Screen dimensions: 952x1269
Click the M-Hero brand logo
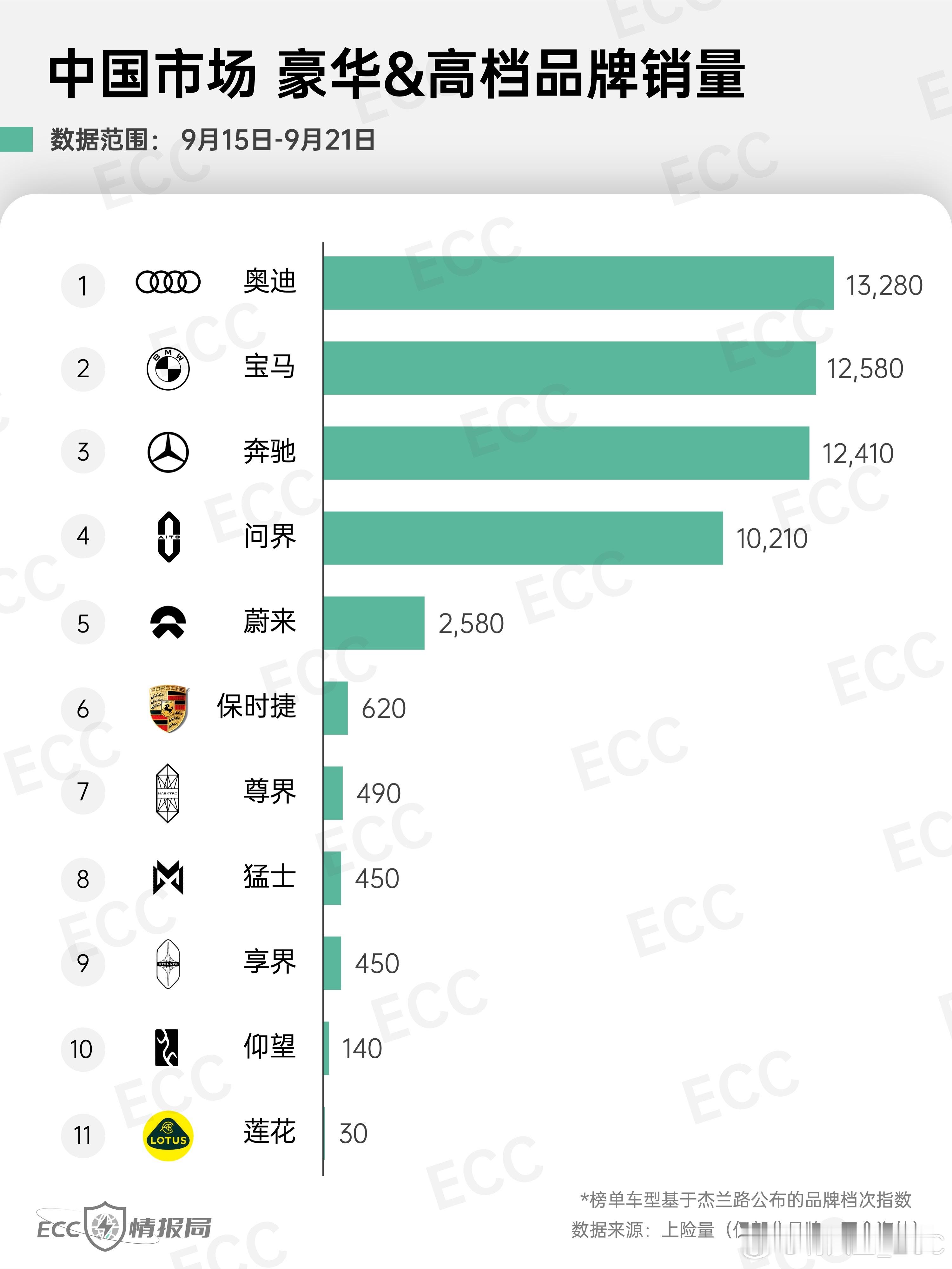point(168,878)
